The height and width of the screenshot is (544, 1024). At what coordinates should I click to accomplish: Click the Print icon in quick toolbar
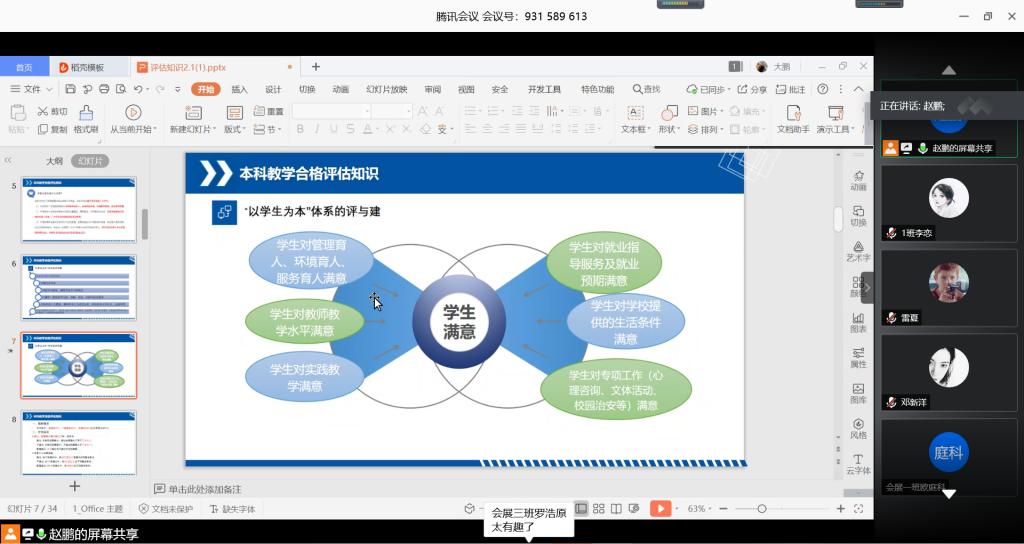point(104,89)
